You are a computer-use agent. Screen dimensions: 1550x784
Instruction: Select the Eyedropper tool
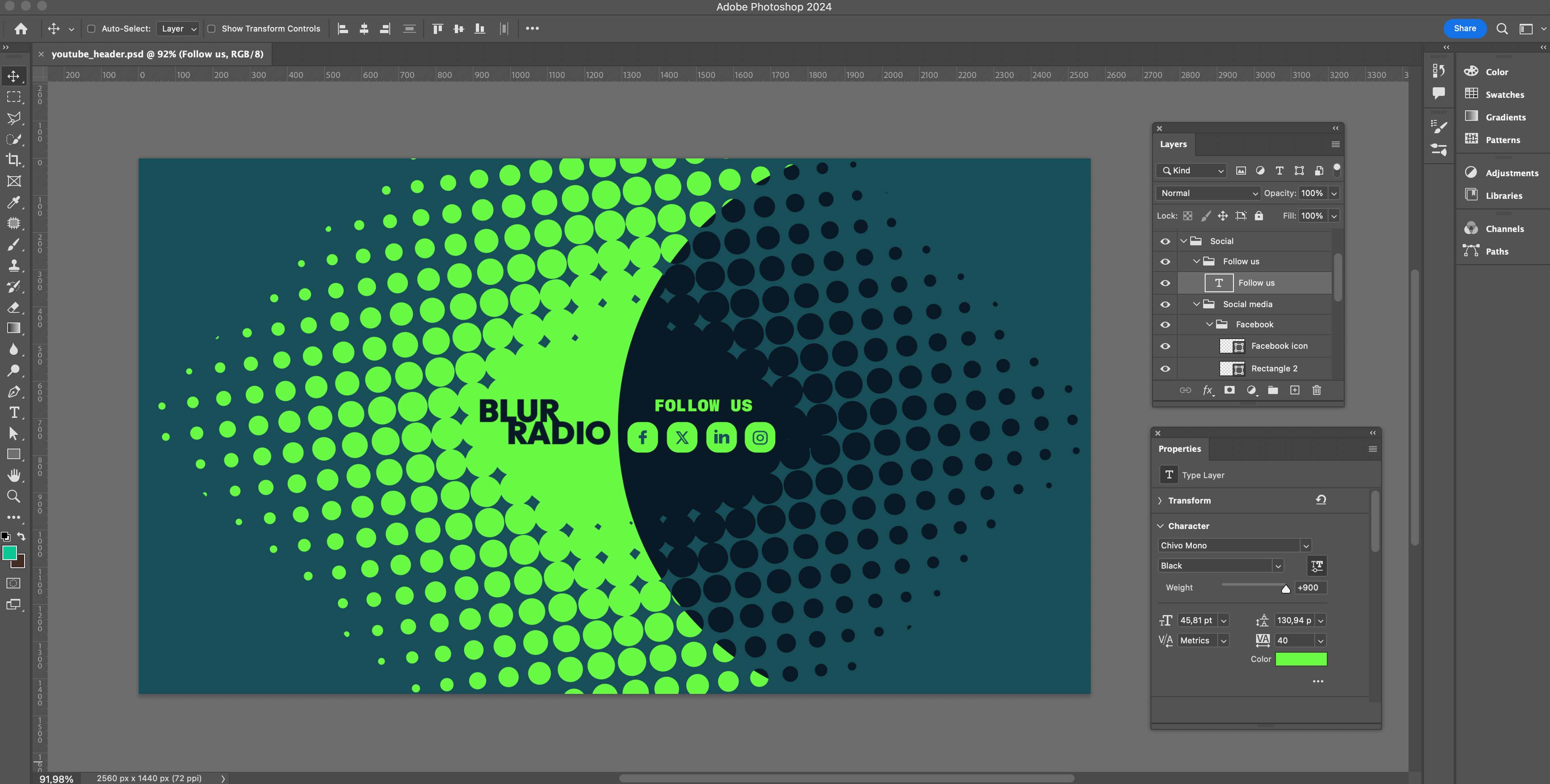click(13, 202)
